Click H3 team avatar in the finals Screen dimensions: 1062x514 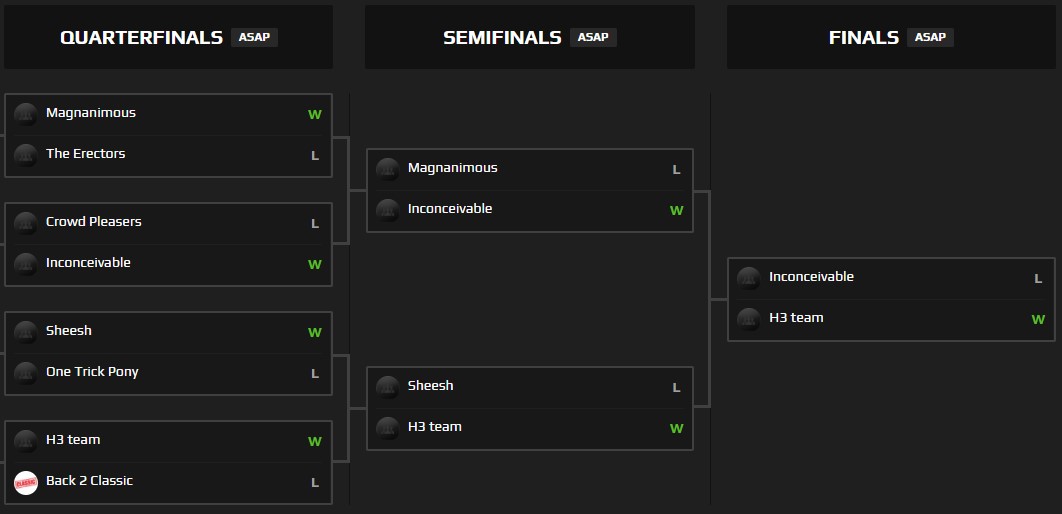point(749,319)
